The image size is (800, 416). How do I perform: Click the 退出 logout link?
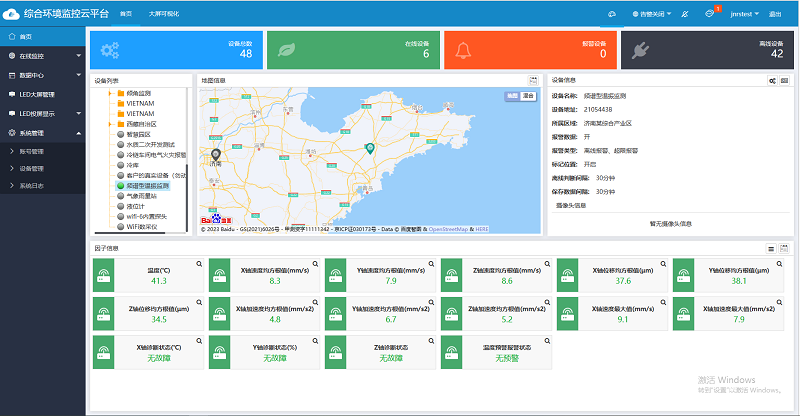coord(776,14)
